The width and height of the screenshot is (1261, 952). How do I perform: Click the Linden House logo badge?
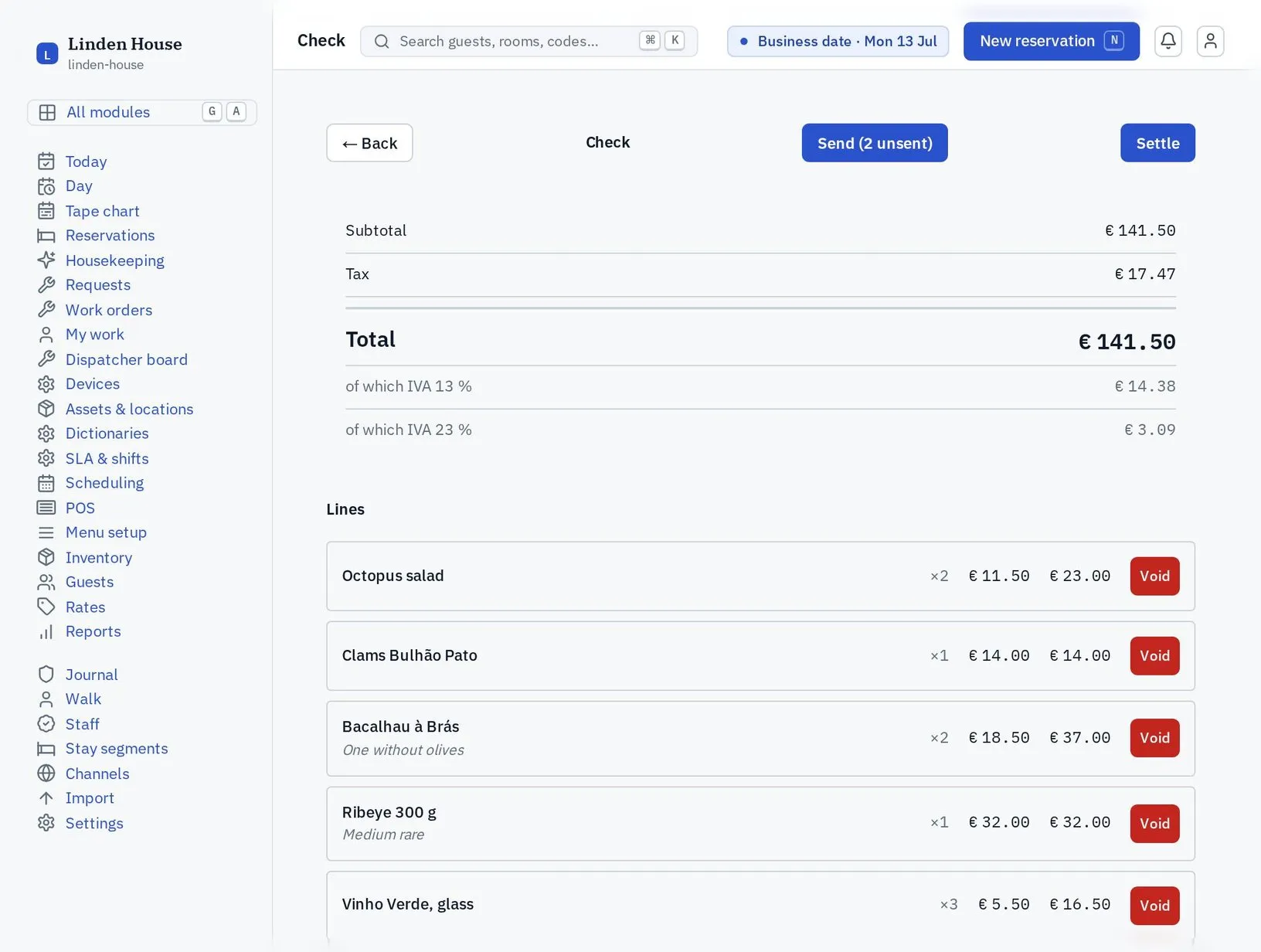click(x=47, y=53)
